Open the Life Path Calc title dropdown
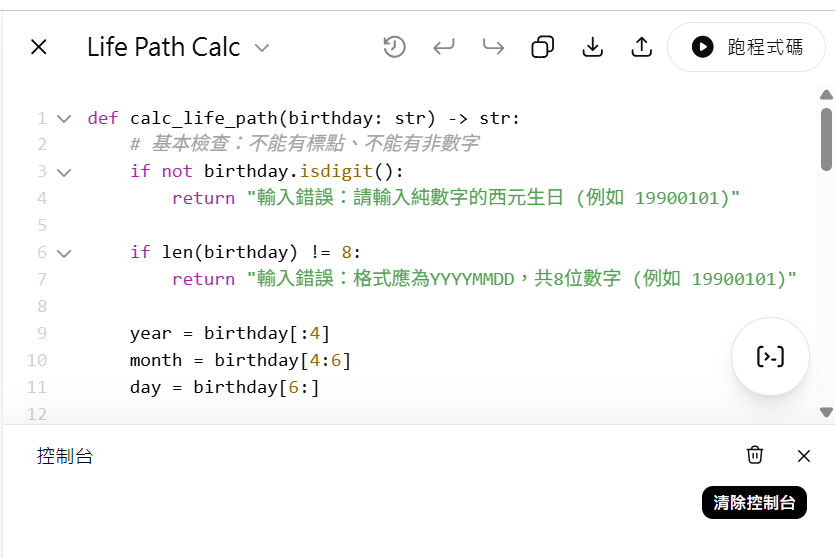The height and width of the screenshot is (558, 835). click(x=261, y=47)
